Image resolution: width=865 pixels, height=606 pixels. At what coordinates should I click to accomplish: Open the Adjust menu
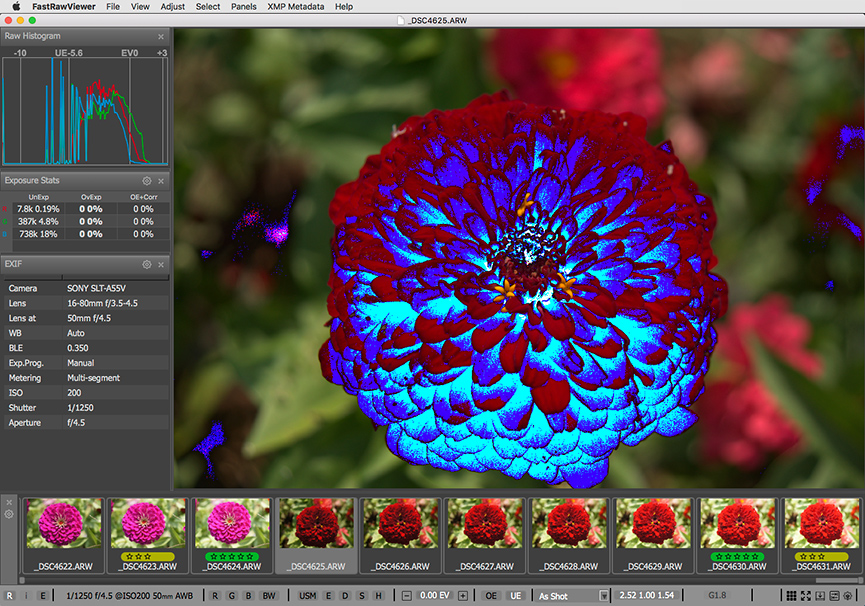click(x=172, y=6)
